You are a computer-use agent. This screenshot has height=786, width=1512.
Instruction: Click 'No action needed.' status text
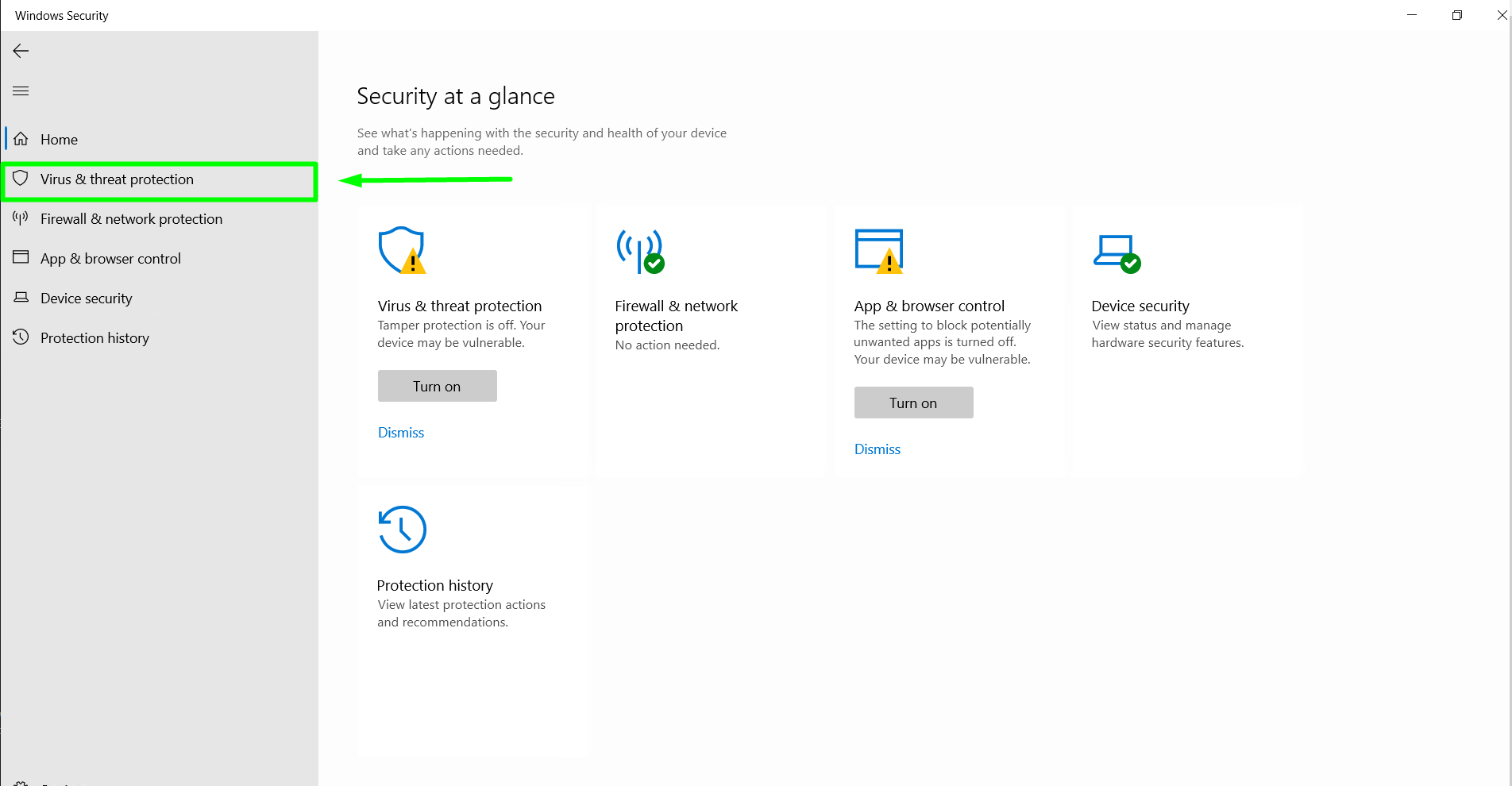[x=667, y=345]
